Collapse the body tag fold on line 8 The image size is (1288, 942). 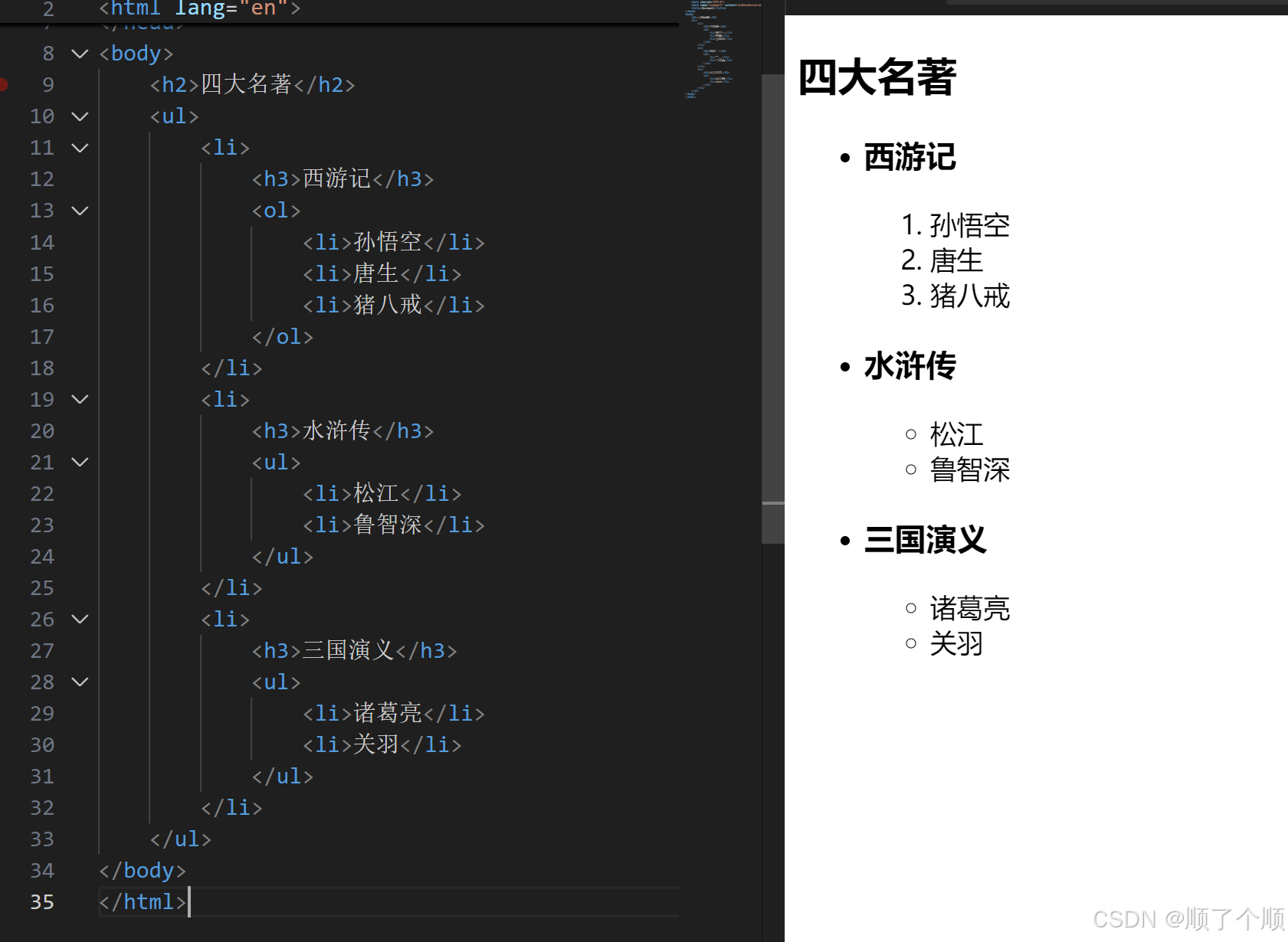point(80,54)
